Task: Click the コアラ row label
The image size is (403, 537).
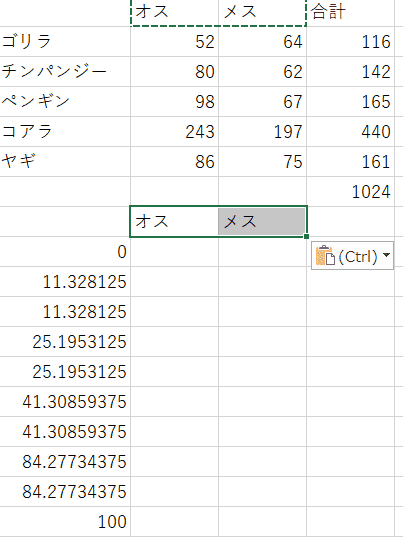Action: [x=65, y=132]
